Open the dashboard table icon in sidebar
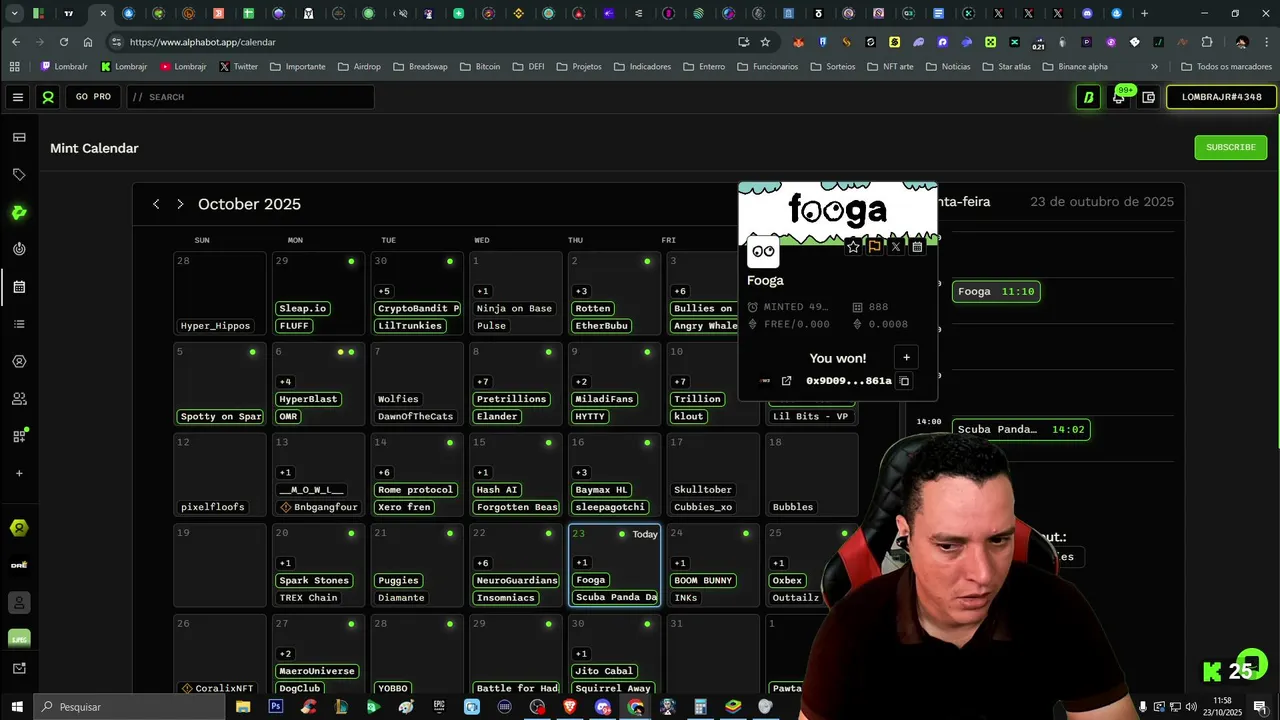This screenshot has width=1280, height=720. [19, 137]
